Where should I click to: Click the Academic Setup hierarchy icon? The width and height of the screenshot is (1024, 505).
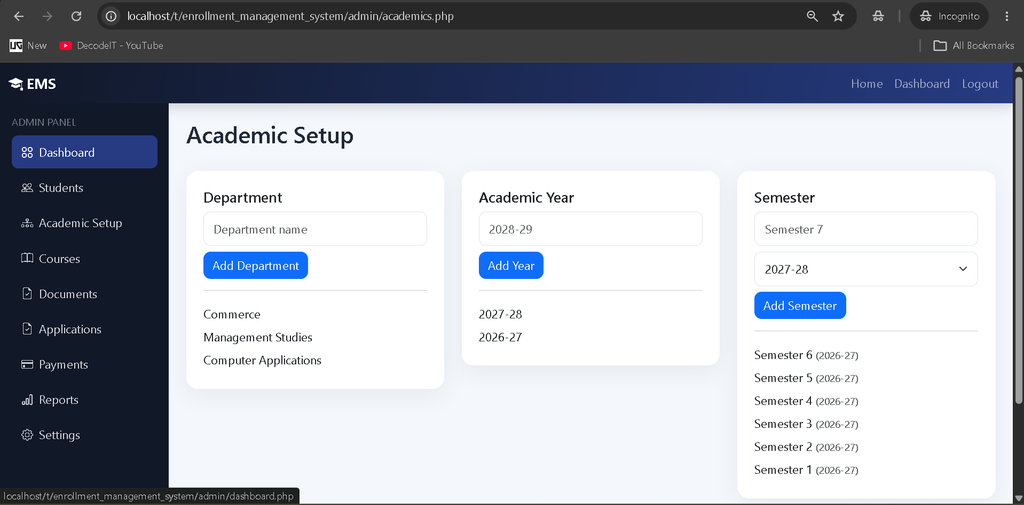point(27,223)
